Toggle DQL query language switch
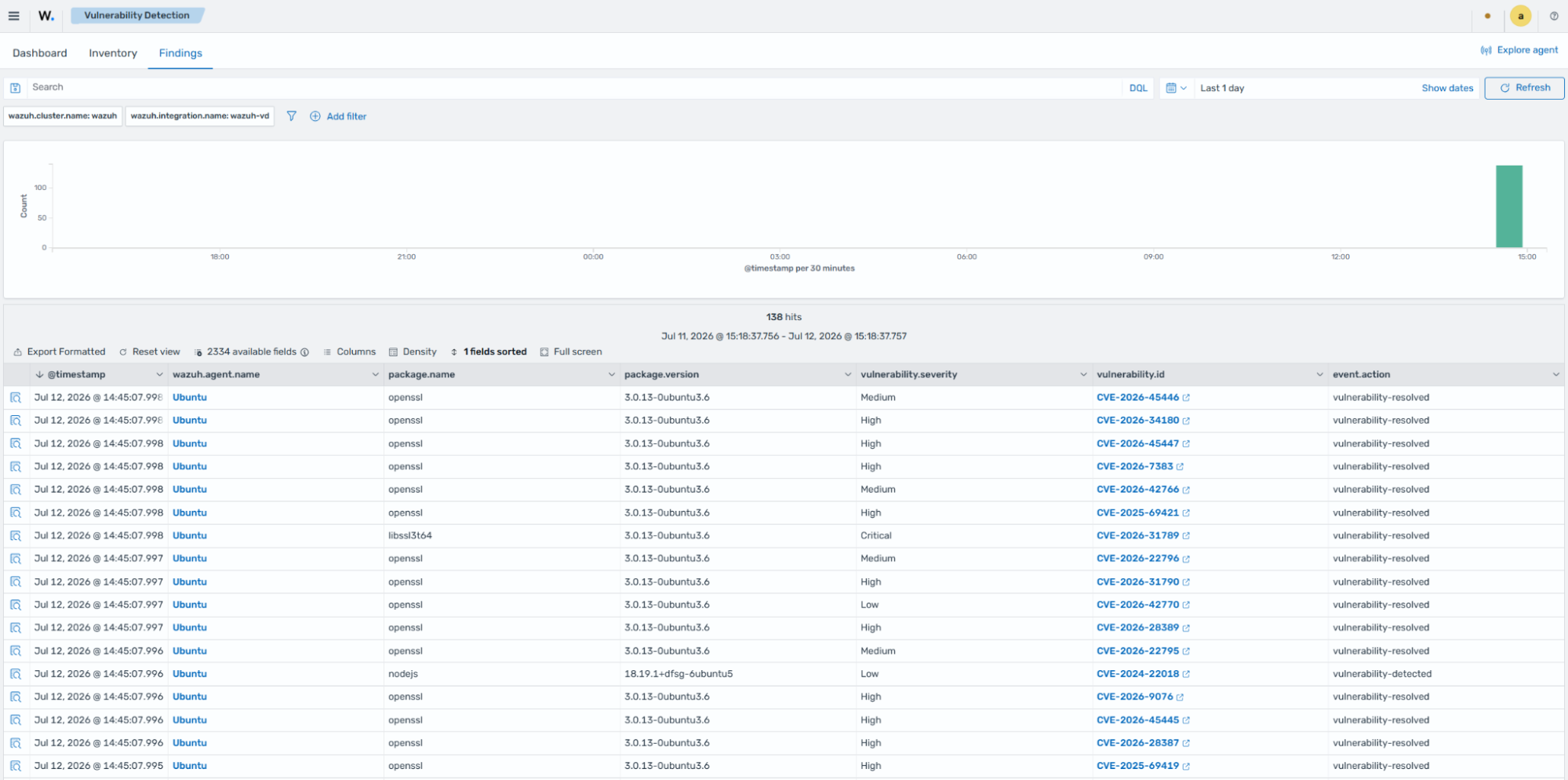 [x=1138, y=88]
